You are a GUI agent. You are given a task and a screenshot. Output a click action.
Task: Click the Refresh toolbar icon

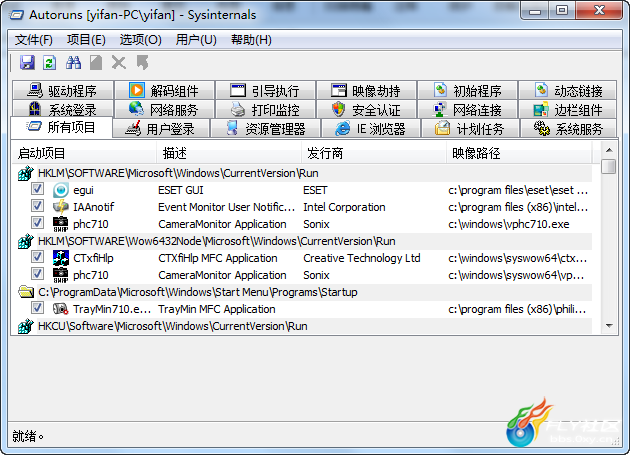pyautogui.click(x=49, y=63)
